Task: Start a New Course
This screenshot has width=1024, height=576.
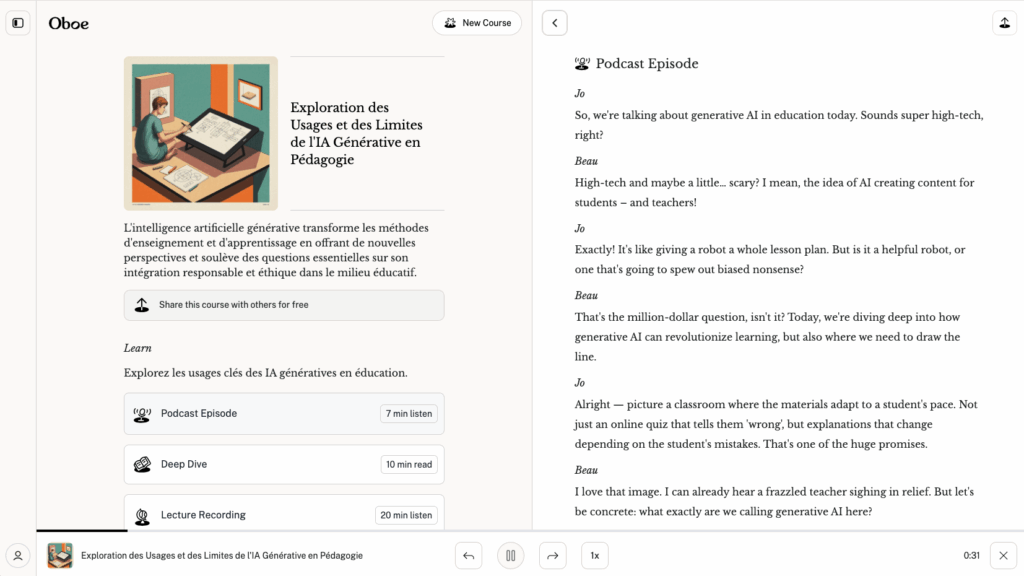Action: pyautogui.click(x=477, y=23)
